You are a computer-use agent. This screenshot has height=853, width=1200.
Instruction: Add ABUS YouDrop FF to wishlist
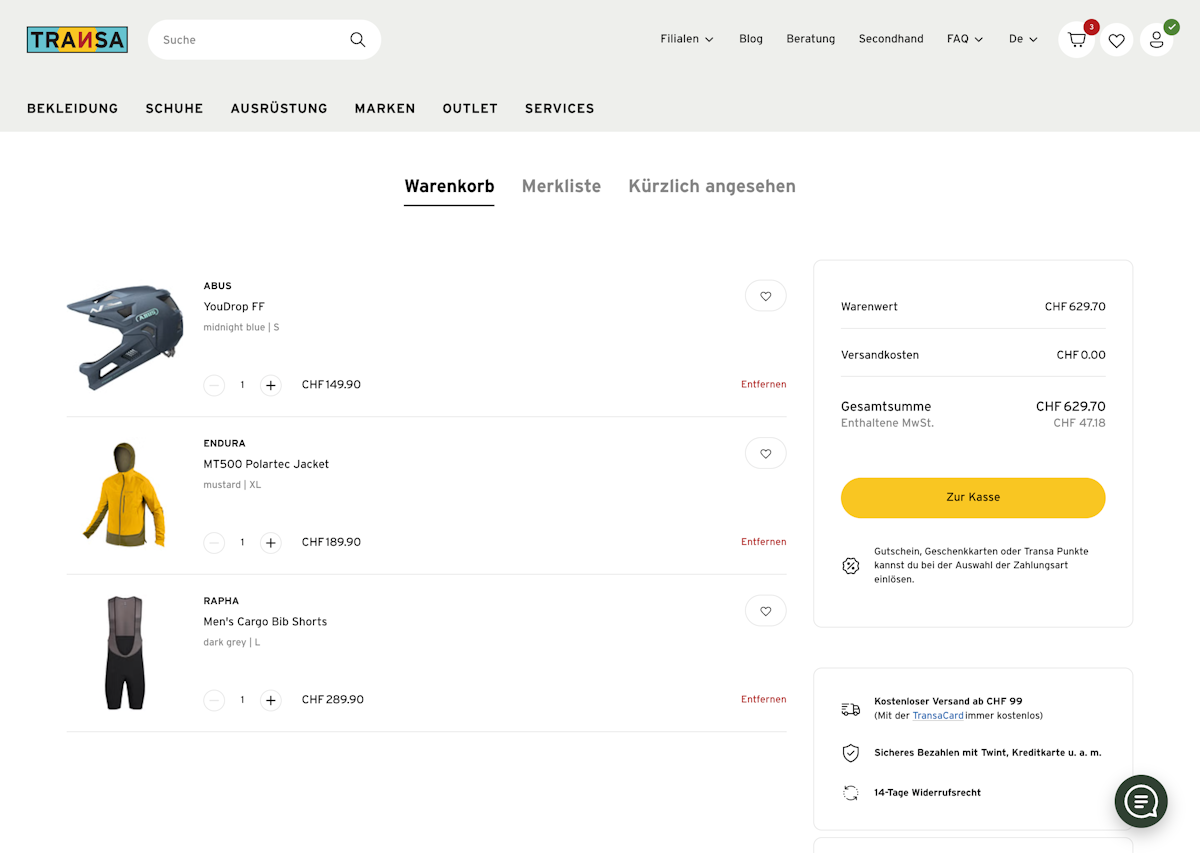[x=766, y=296]
